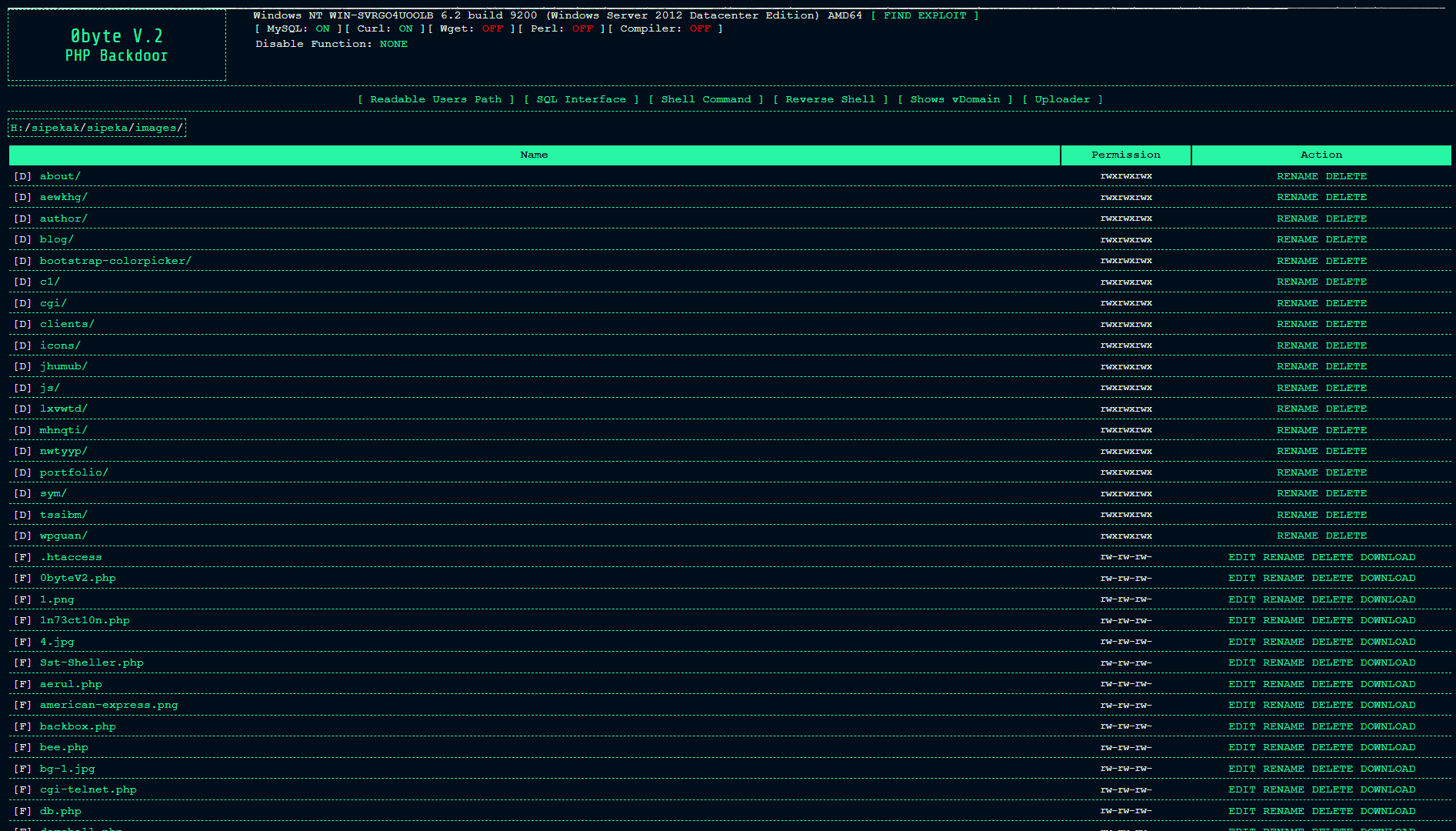Open the about/ directory
This screenshot has width=1456, height=831.
[x=60, y=176]
